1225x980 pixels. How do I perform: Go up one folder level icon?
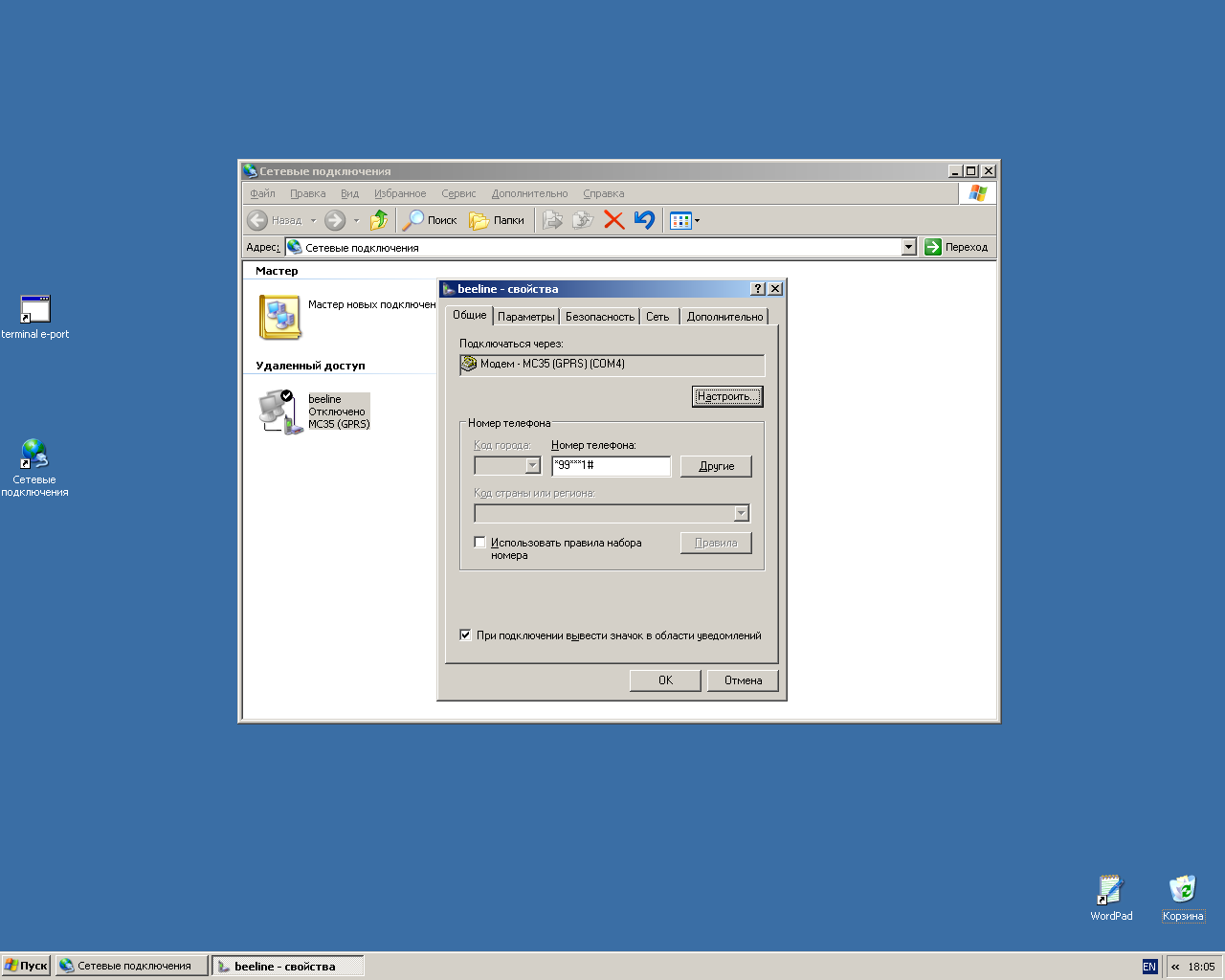click(x=379, y=220)
